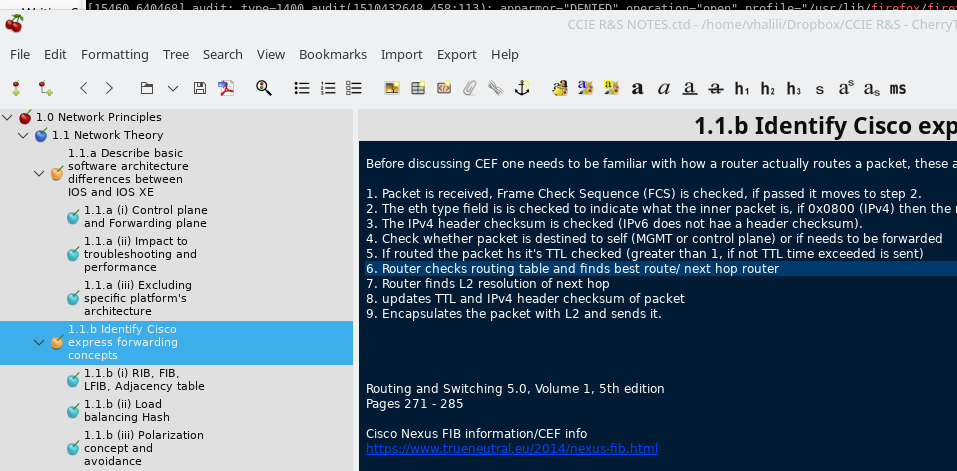This screenshot has width=957, height=471.
Task: Open the Search menu
Action: click(223, 54)
